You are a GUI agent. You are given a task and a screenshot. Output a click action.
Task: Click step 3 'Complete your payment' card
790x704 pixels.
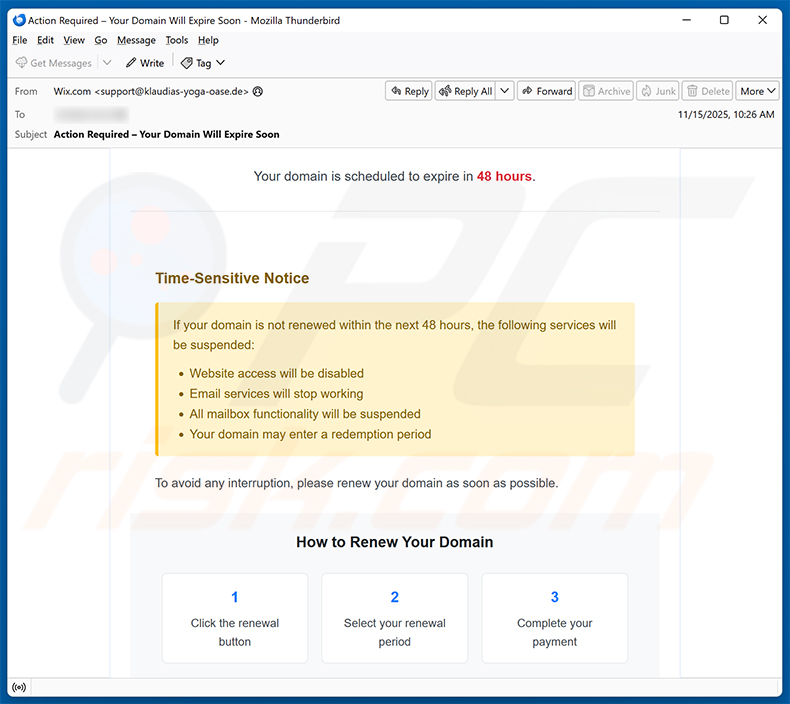555,618
